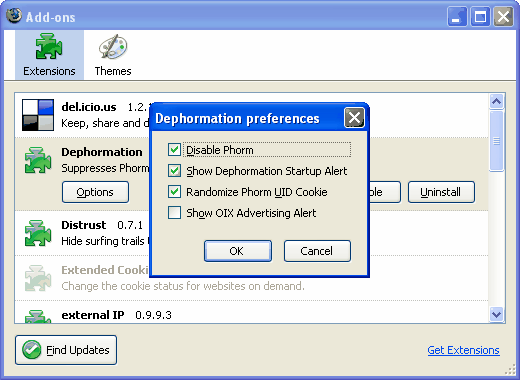Open the Get Extensions link
The height and width of the screenshot is (380, 520).
coord(463,350)
